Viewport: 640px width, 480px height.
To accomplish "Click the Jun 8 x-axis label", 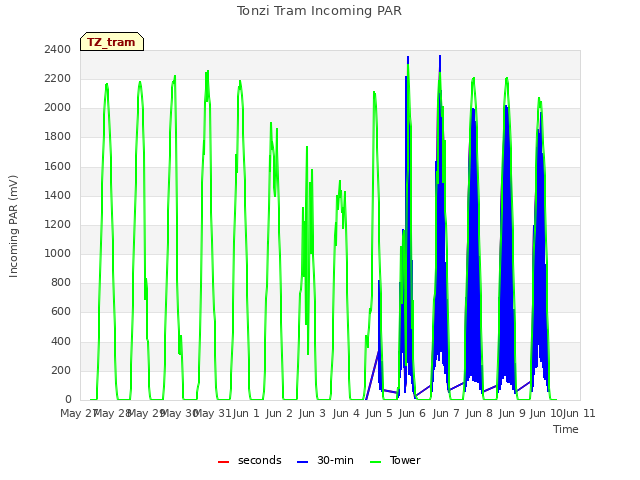I will tap(479, 413).
